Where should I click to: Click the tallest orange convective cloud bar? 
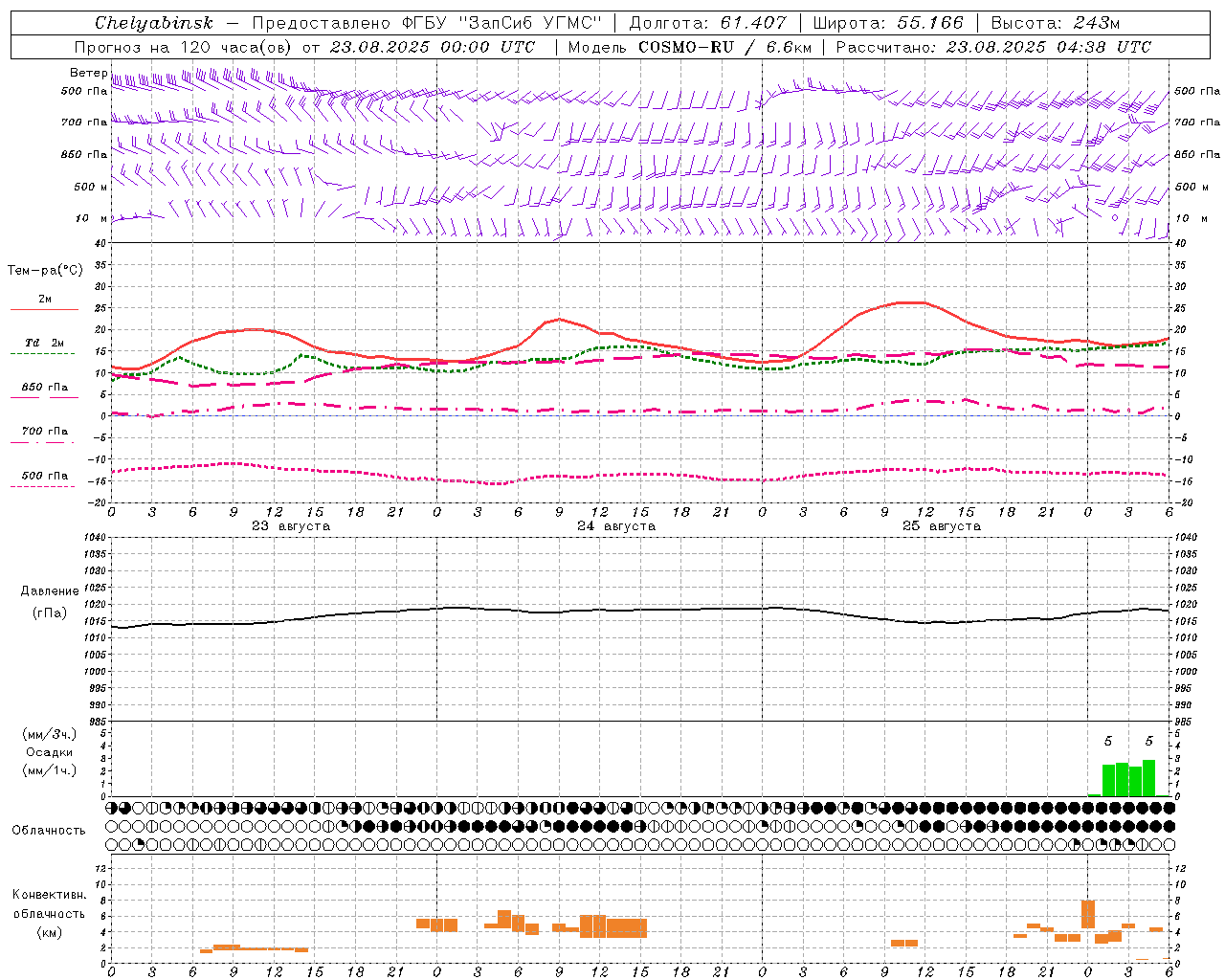(x=1088, y=914)
